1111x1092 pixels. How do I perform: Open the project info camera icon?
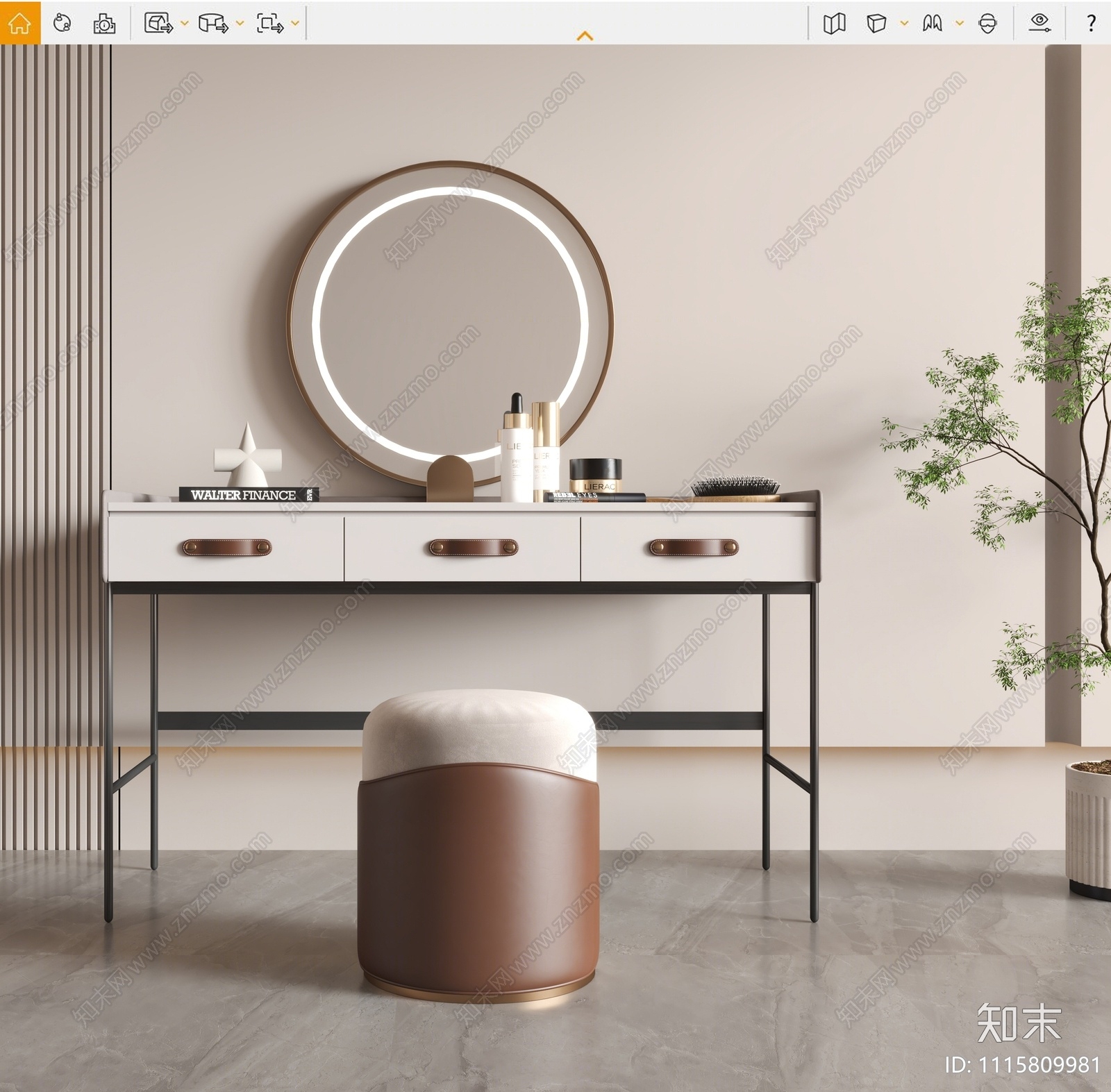point(104,24)
